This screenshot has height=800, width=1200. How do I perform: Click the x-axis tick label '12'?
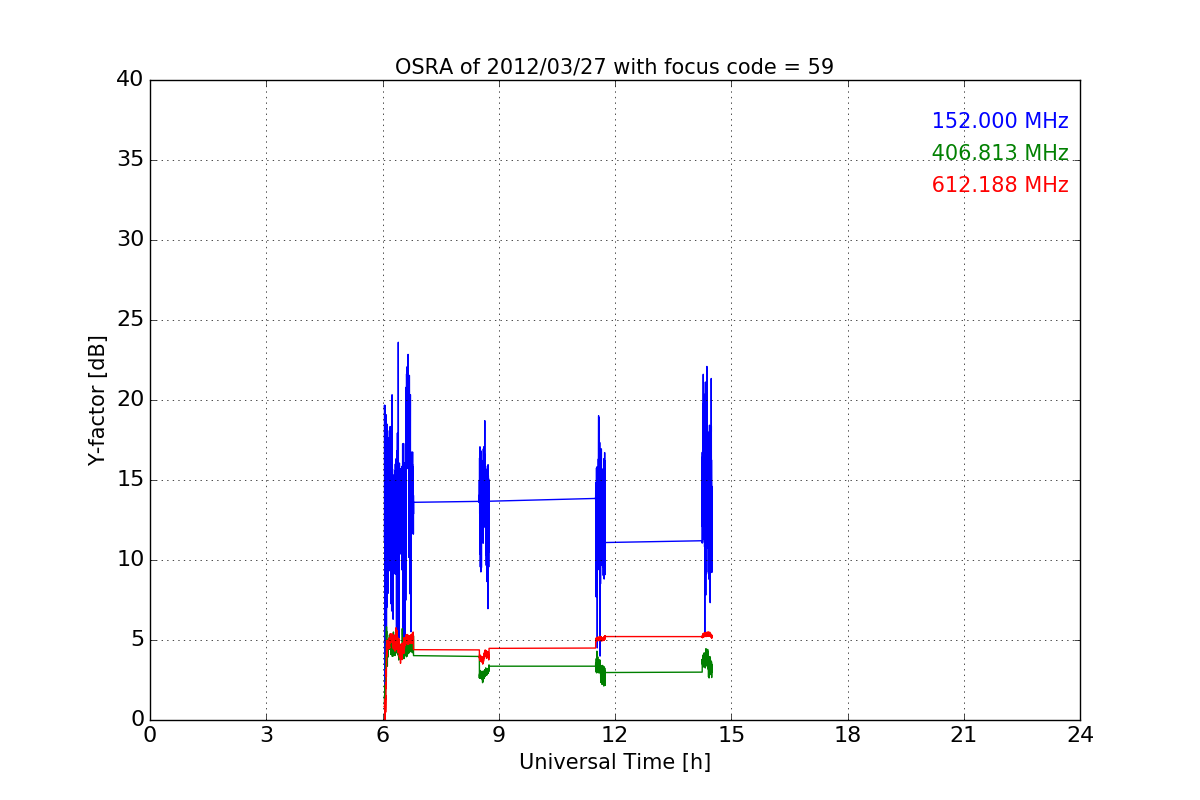pyautogui.click(x=615, y=735)
